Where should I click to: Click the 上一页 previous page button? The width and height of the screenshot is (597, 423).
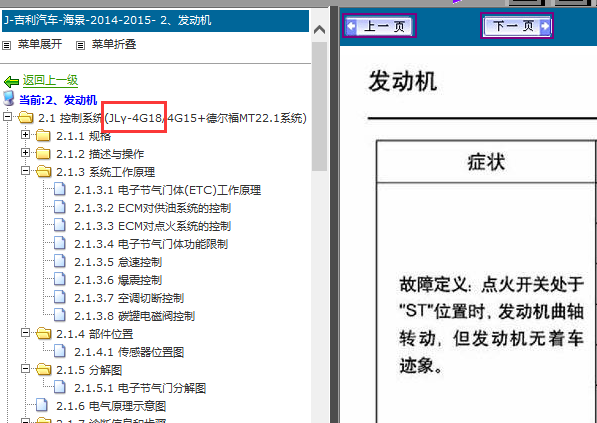[x=379, y=26]
